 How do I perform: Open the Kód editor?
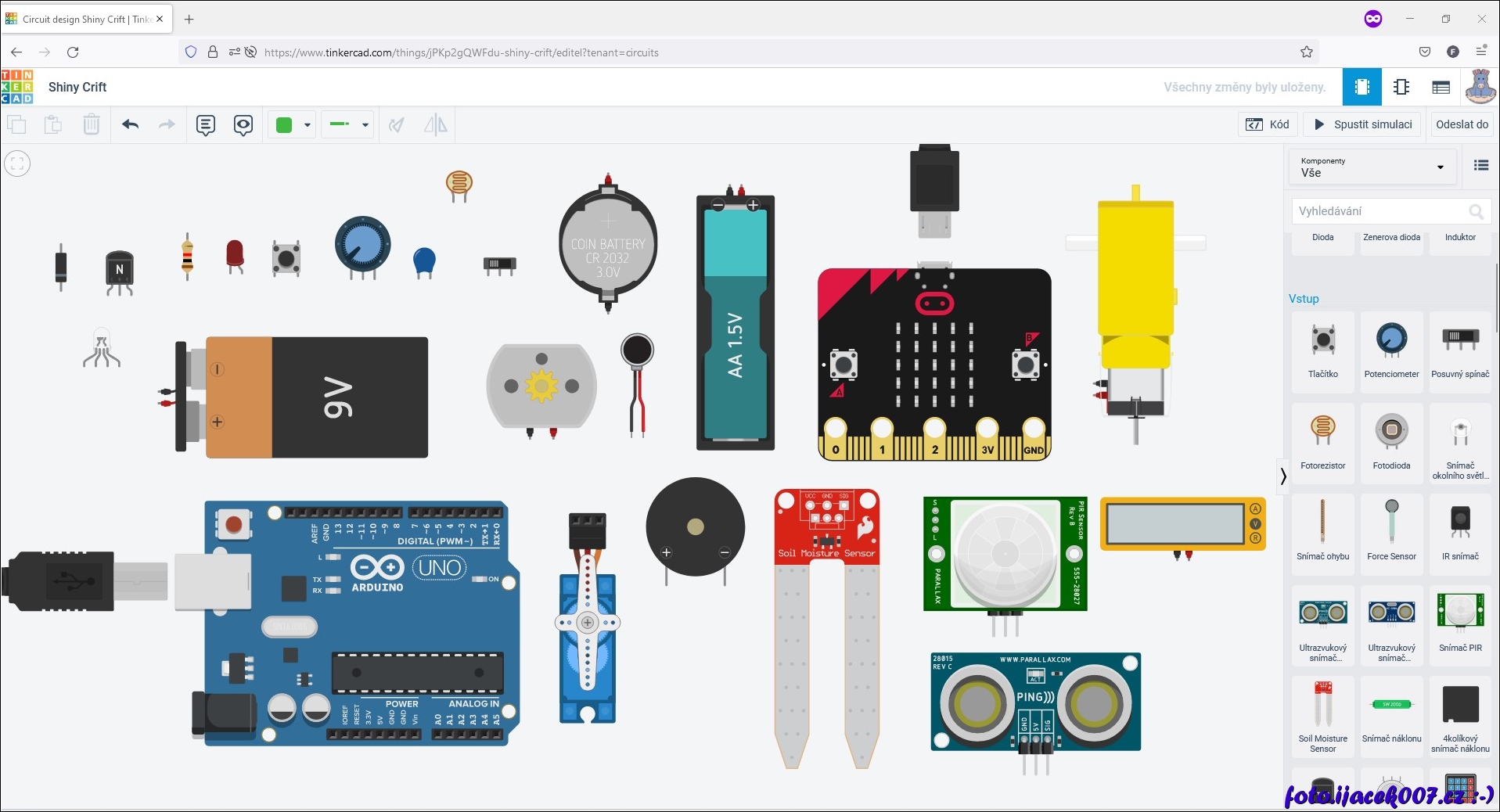1268,124
